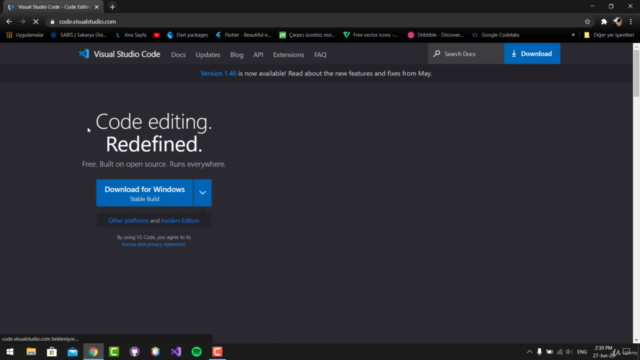Open the Insiders Edition link
The width and height of the screenshot is (640, 360).
[180, 220]
